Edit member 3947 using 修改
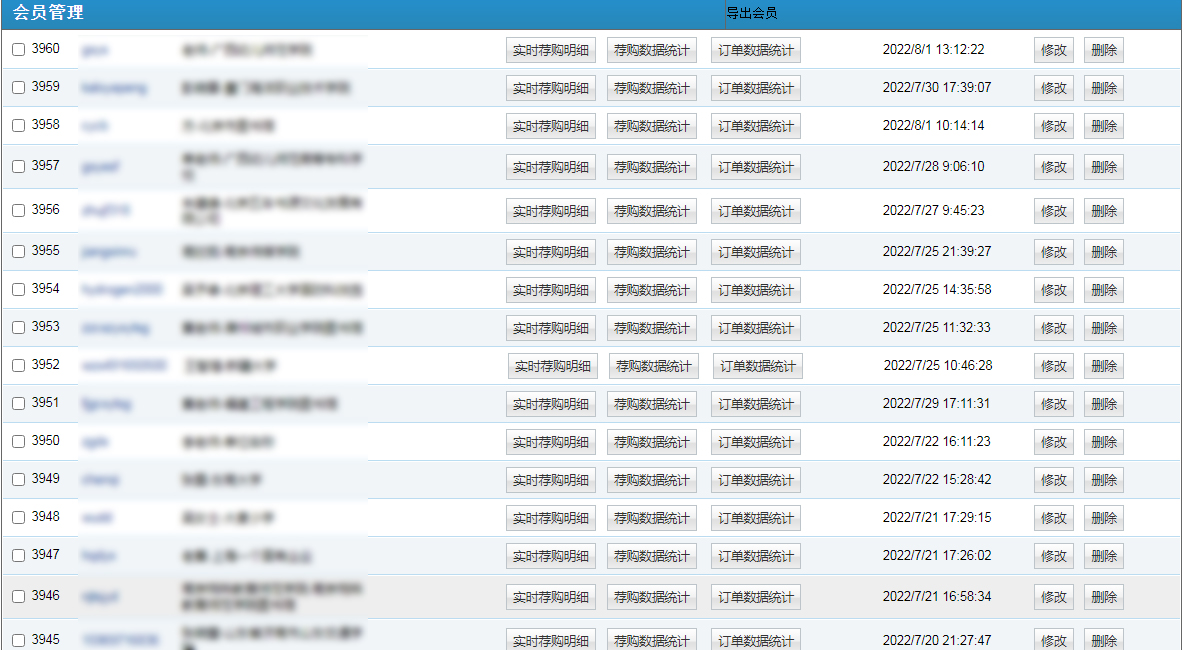This screenshot has height=650, width=1185. (x=1053, y=556)
